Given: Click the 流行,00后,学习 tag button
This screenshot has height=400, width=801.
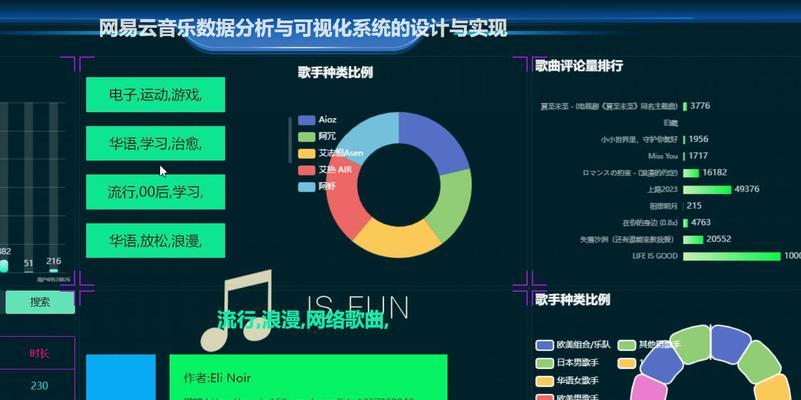Looking at the screenshot, I should [x=155, y=192].
